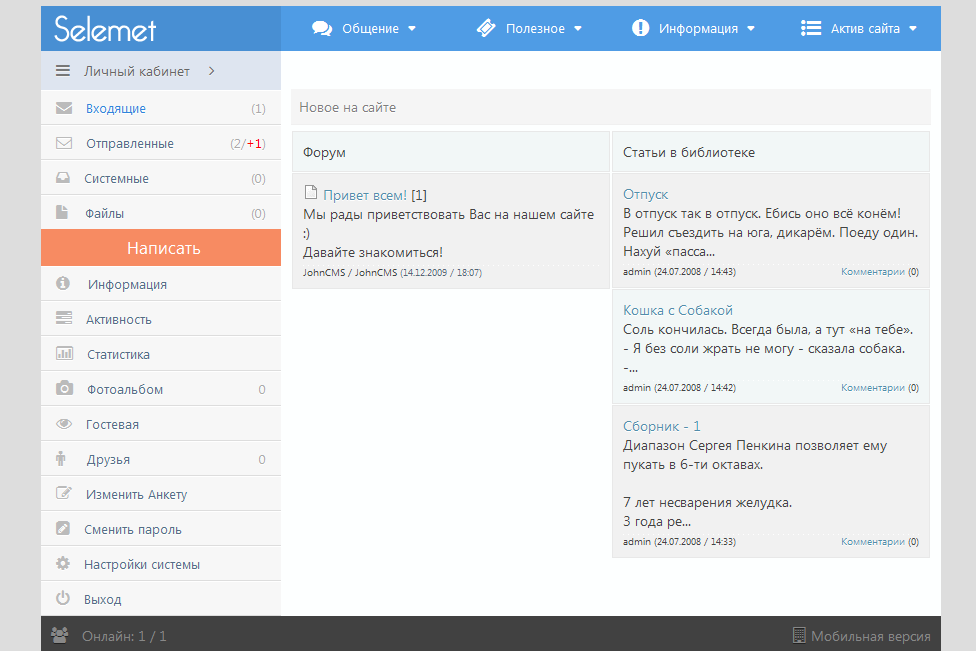Open the Кошка с Собакой article
This screenshot has width=976, height=651.
pos(677,310)
